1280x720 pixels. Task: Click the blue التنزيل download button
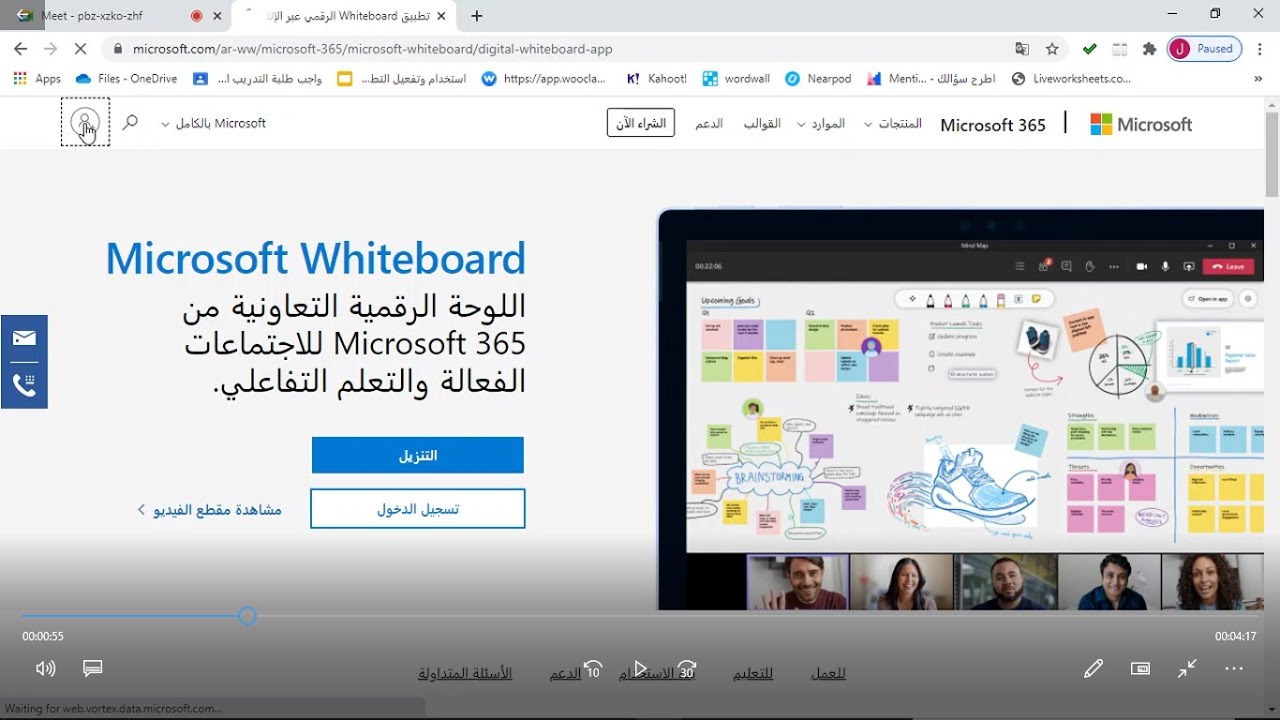(x=418, y=455)
